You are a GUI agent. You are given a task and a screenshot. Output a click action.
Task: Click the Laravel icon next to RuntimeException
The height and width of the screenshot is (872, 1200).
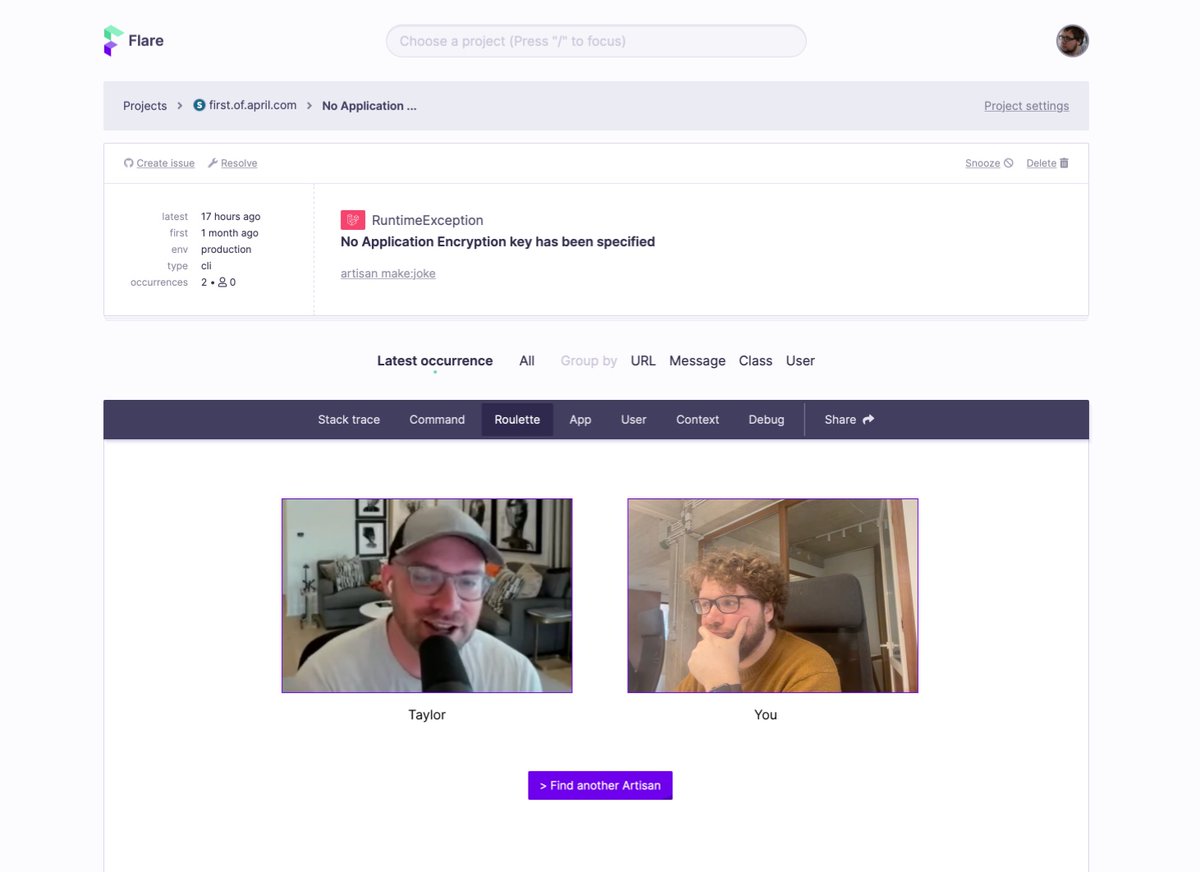tap(353, 220)
